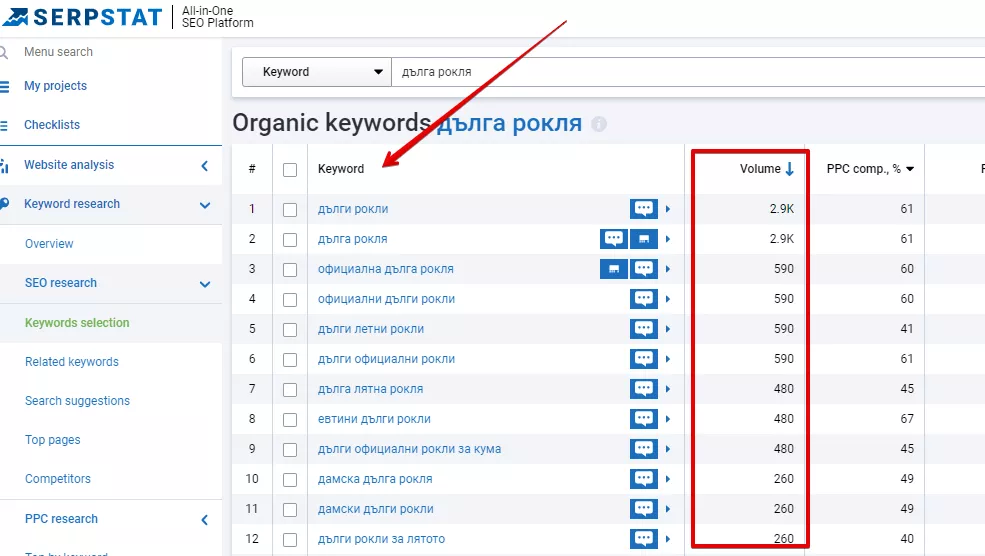The width and height of the screenshot is (985, 556).
Task: Check the box for официална дълга рокля
Action: (x=290, y=270)
